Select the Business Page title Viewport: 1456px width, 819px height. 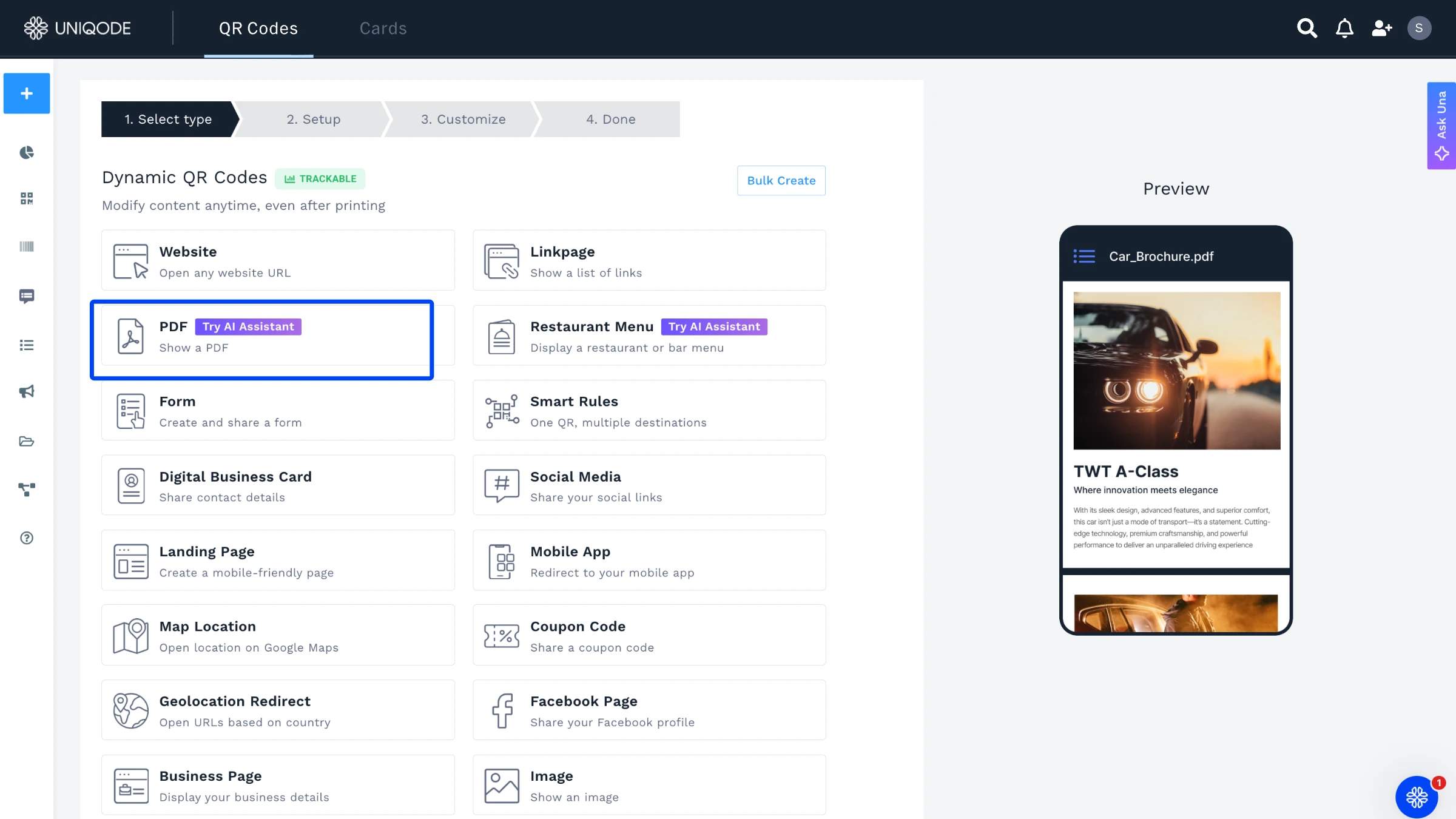click(x=211, y=776)
